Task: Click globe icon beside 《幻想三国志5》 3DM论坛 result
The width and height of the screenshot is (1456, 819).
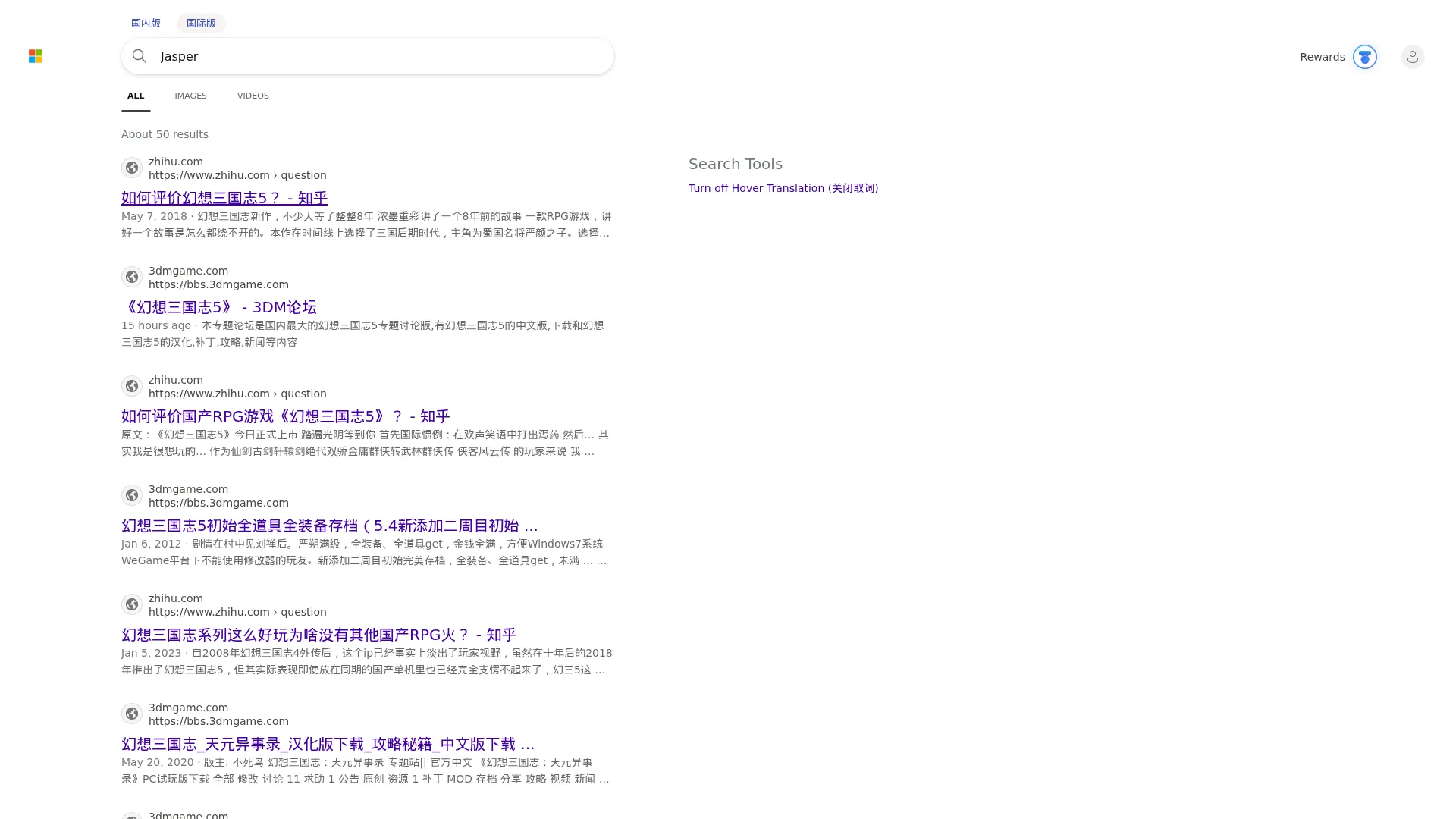Action: tap(132, 277)
